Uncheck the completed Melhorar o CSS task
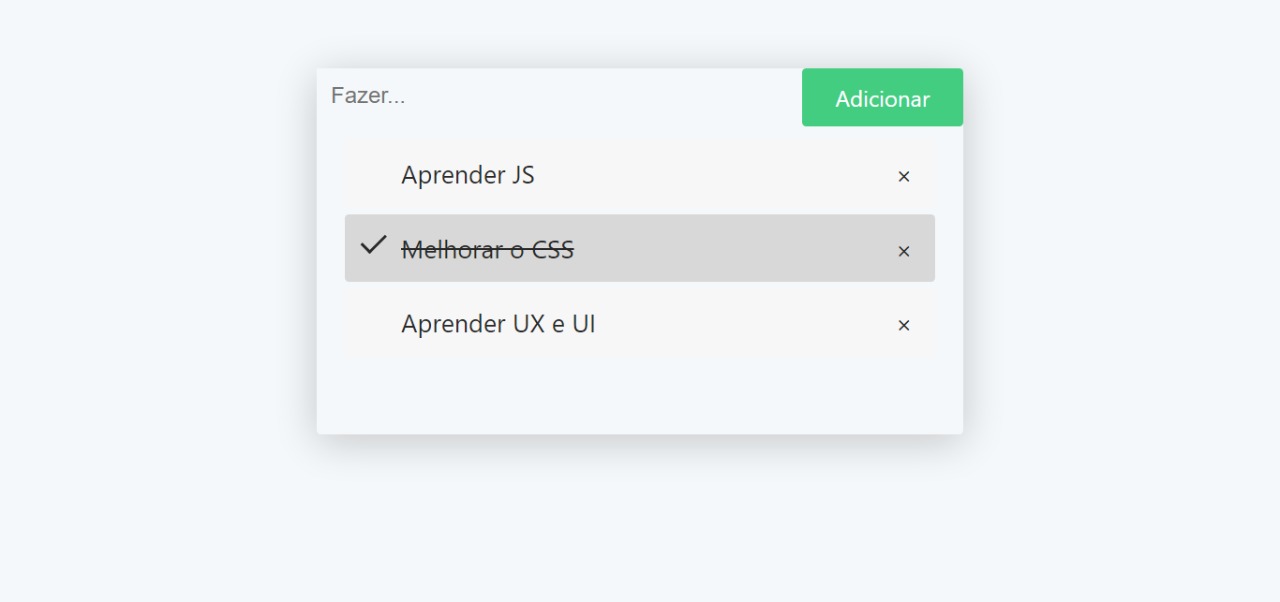 640,248
